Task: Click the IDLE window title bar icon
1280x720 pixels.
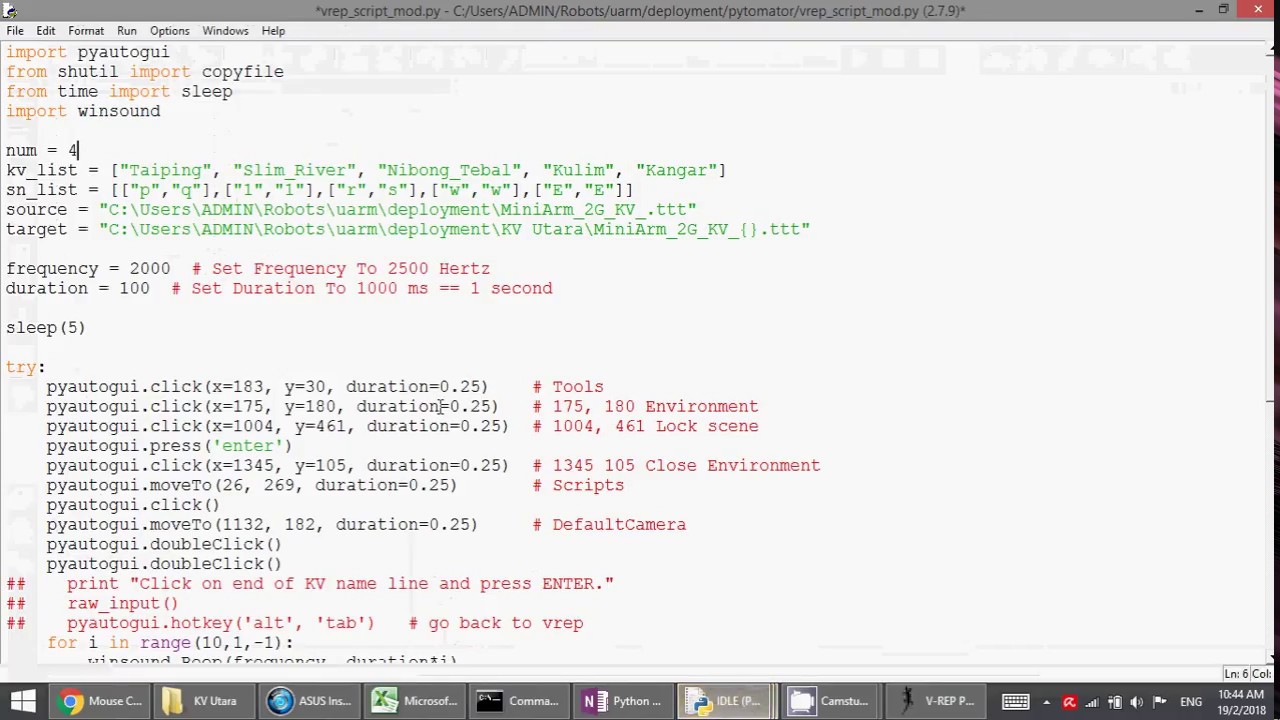Action: coord(9,10)
